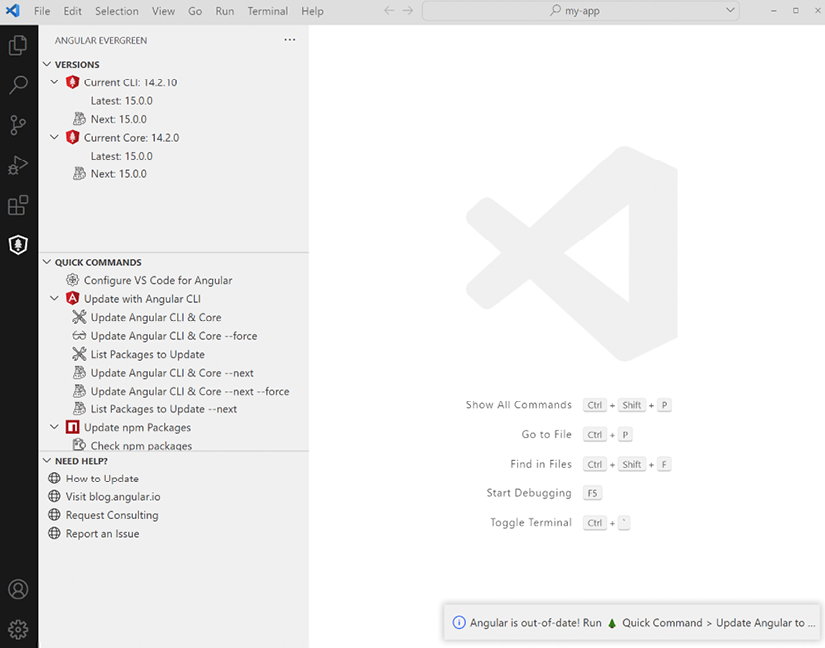
Task: Open the Accounts menu icon
Action: point(18,589)
